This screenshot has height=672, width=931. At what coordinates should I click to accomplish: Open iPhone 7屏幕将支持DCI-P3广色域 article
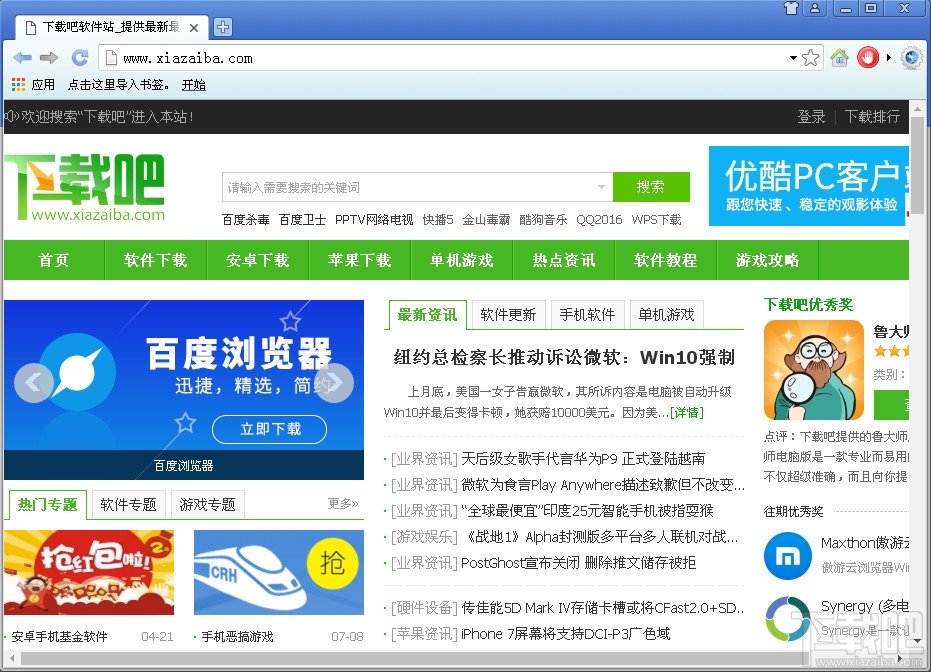[x=565, y=633]
